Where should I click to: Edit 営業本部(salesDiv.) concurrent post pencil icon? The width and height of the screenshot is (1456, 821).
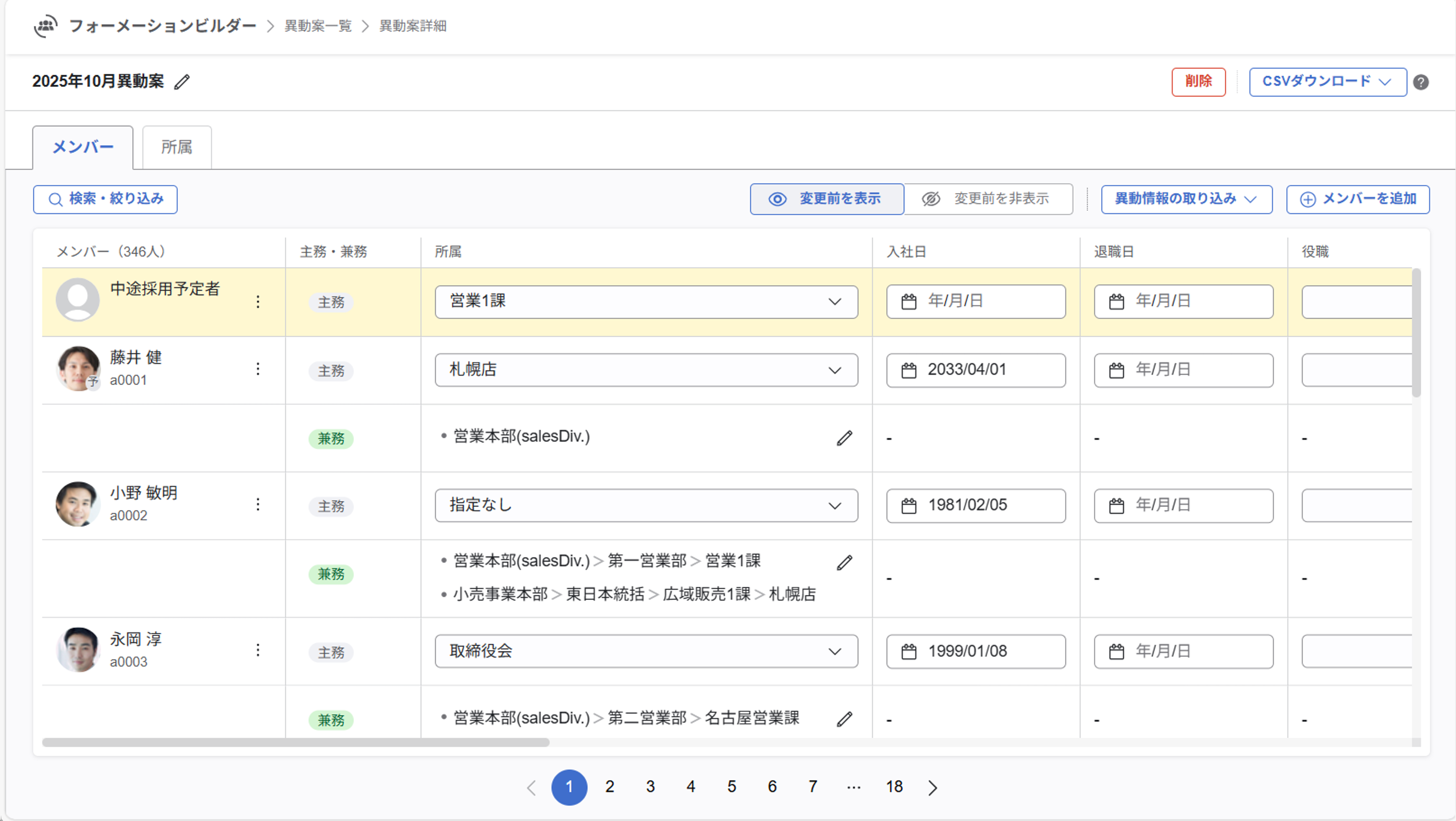pos(844,438)
